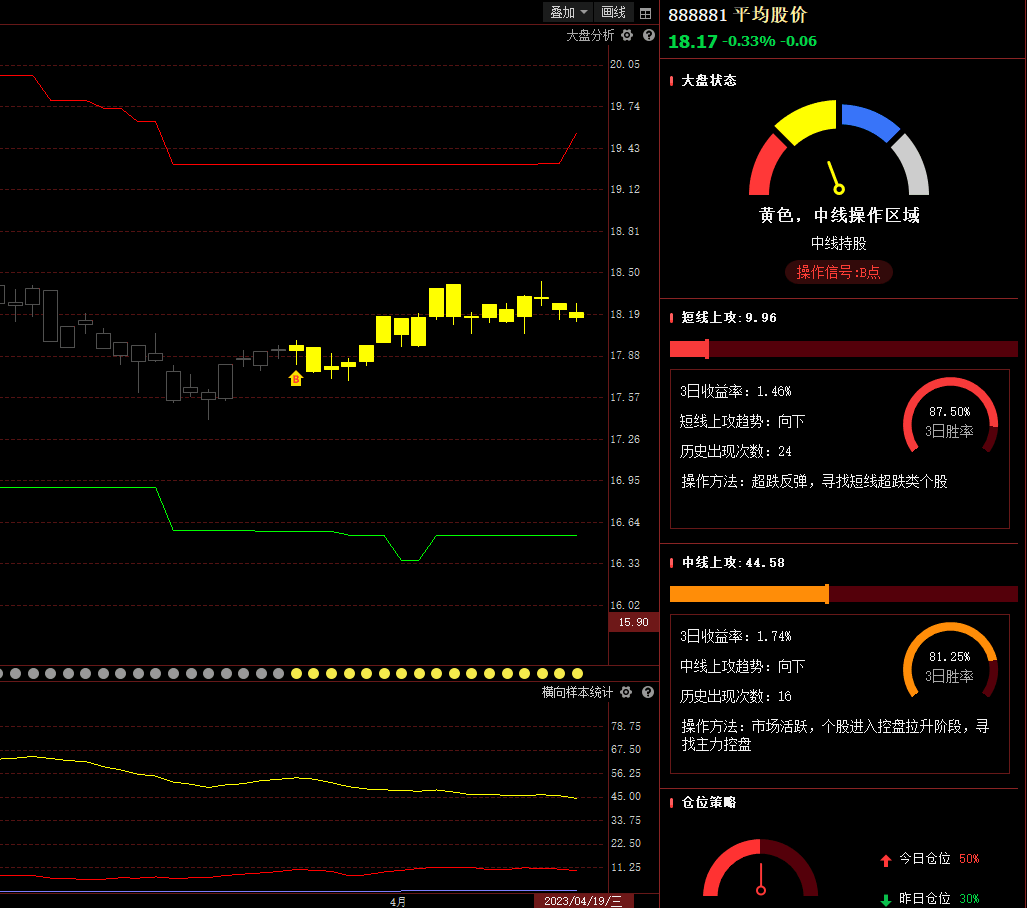Click 历史出现次数: 24 row

pos(736,451)
